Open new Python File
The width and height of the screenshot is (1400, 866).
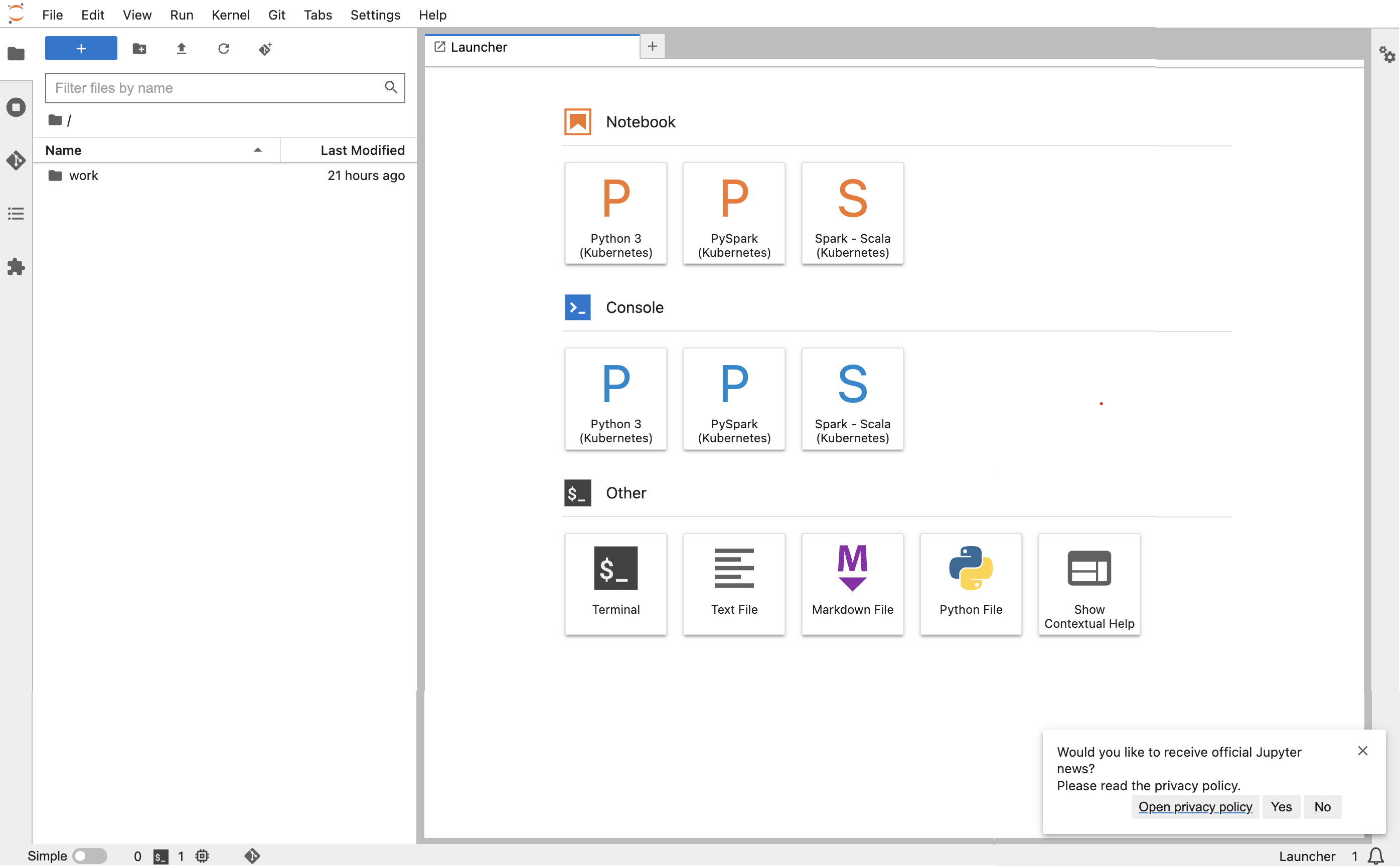pos(971,584)
